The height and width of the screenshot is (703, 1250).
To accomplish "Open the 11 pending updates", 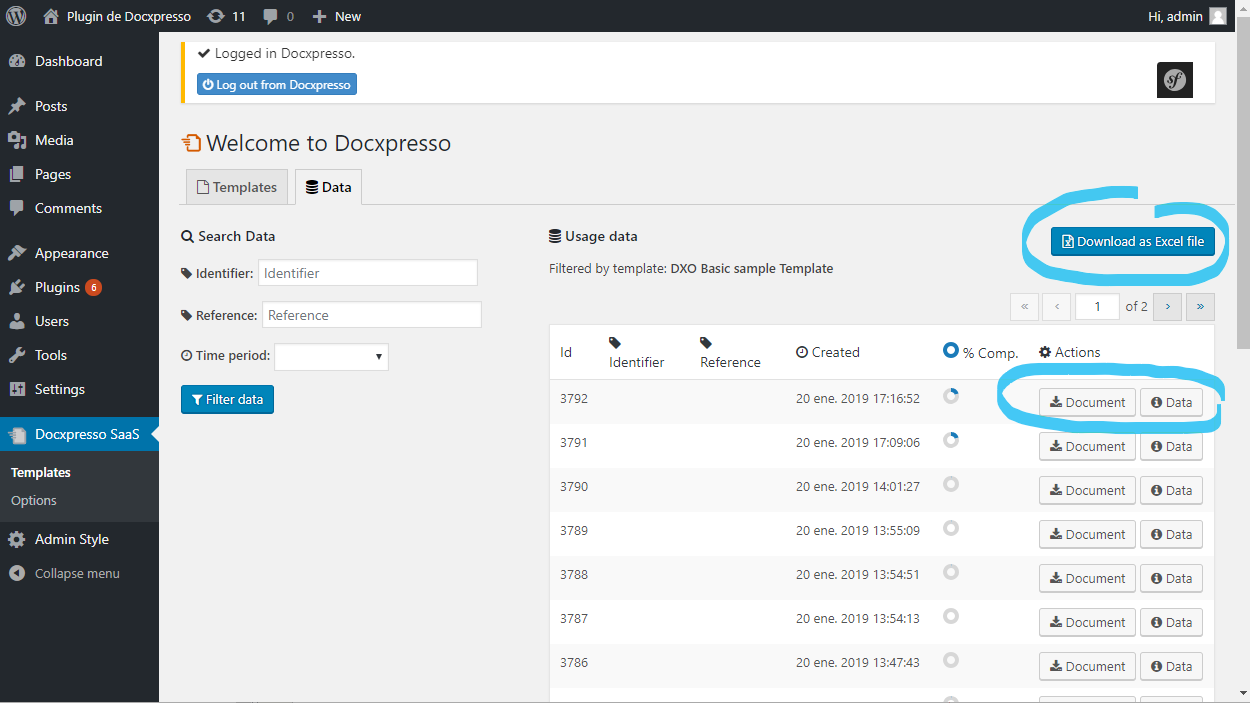I will pos(226,16).
